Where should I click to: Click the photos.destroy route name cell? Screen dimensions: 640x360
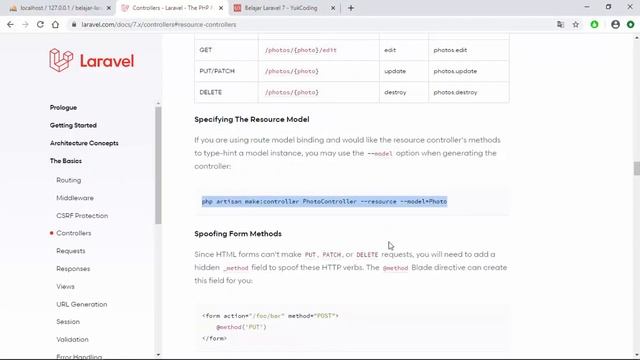coord(469,92)
